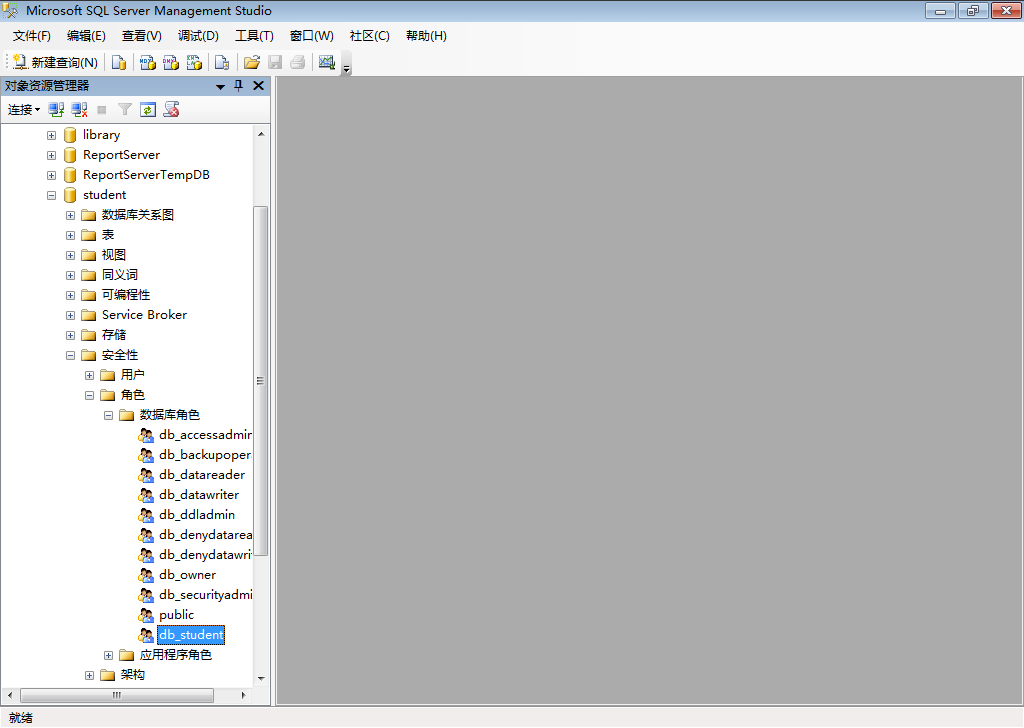Click the tree's vertical scrollbar down arrow
This screenshot has height=728, width=1024.
261,678
